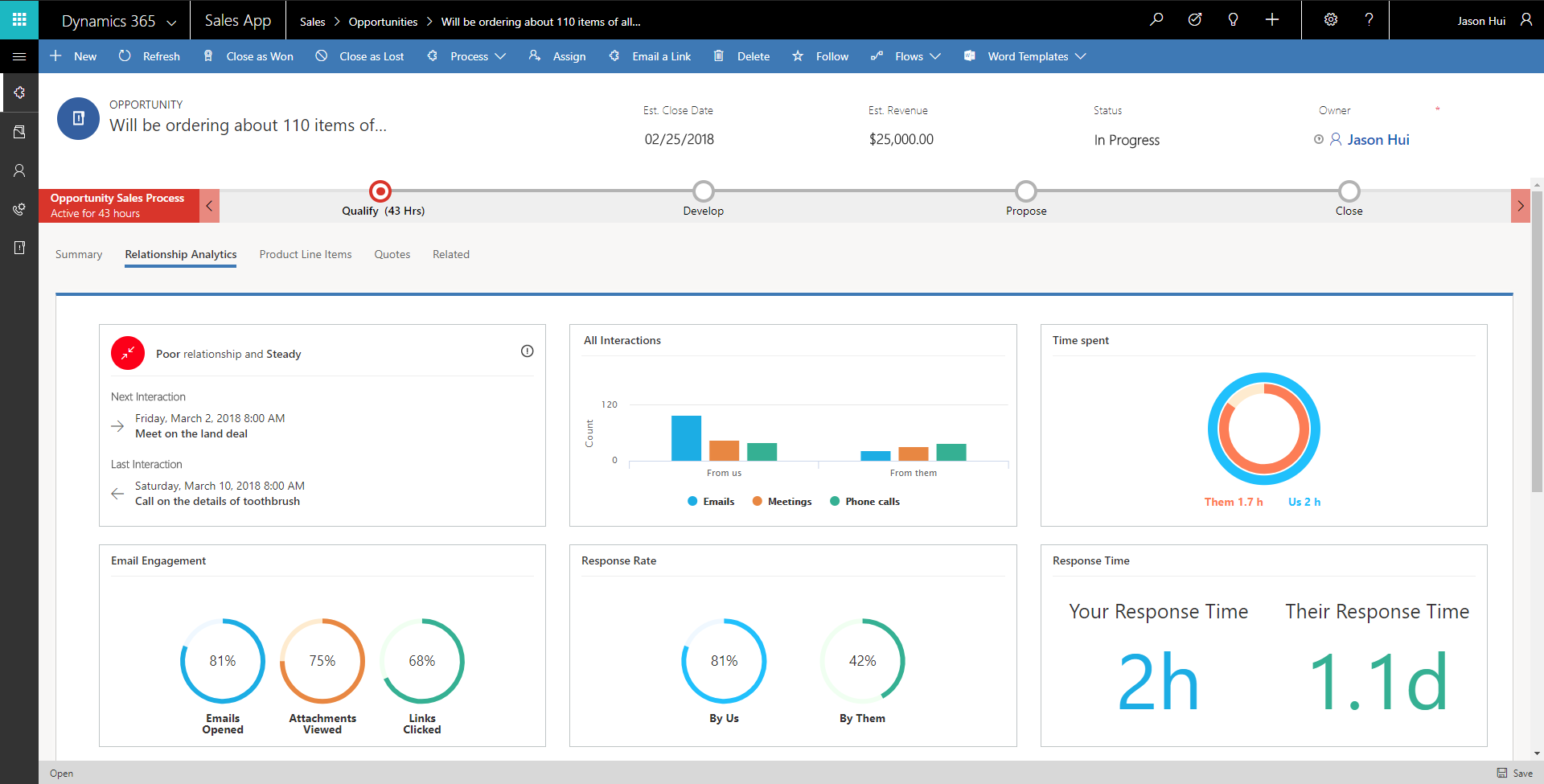Click the Links Clicked 68% gauge

coord(422,661)
